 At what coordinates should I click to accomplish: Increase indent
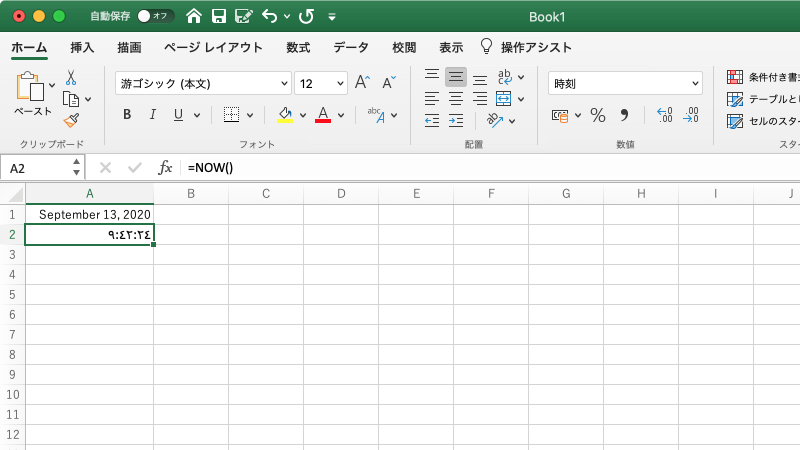pos(456,120)
